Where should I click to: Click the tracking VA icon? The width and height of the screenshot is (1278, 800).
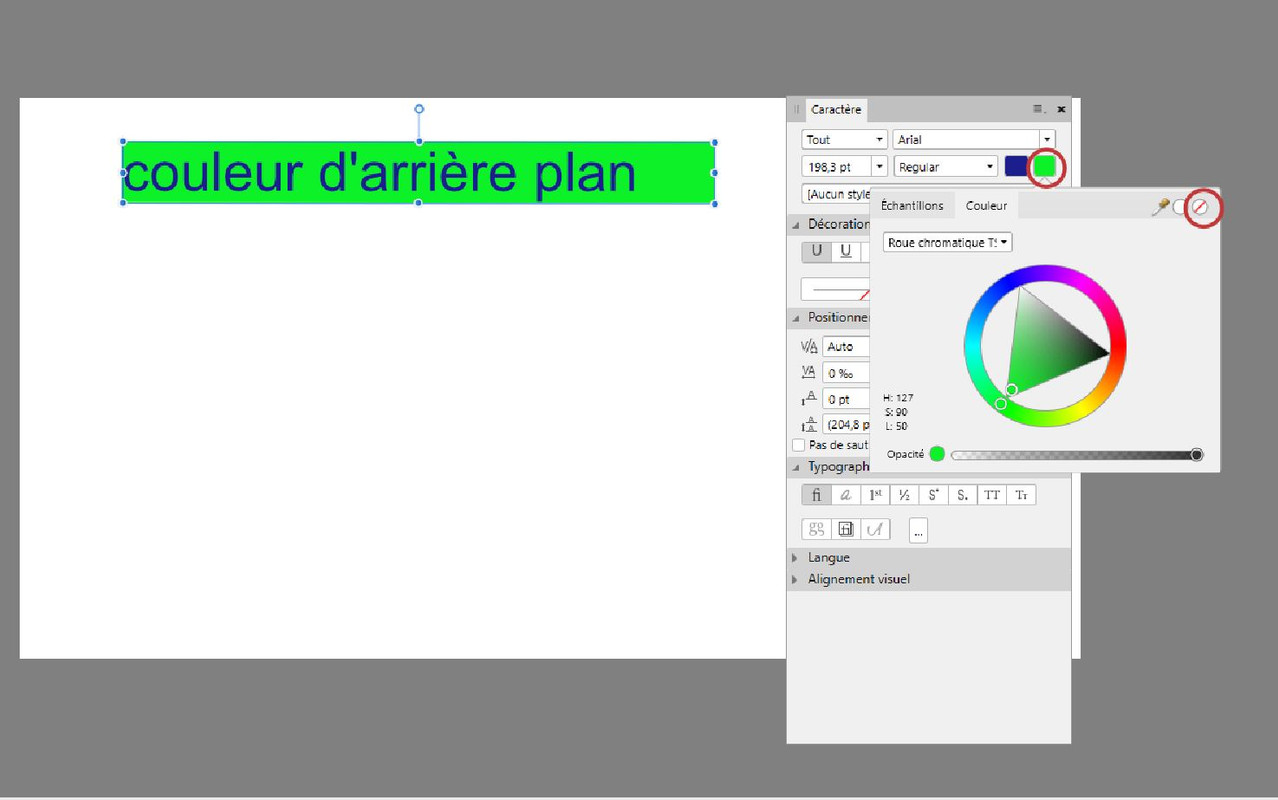point(809,372)
